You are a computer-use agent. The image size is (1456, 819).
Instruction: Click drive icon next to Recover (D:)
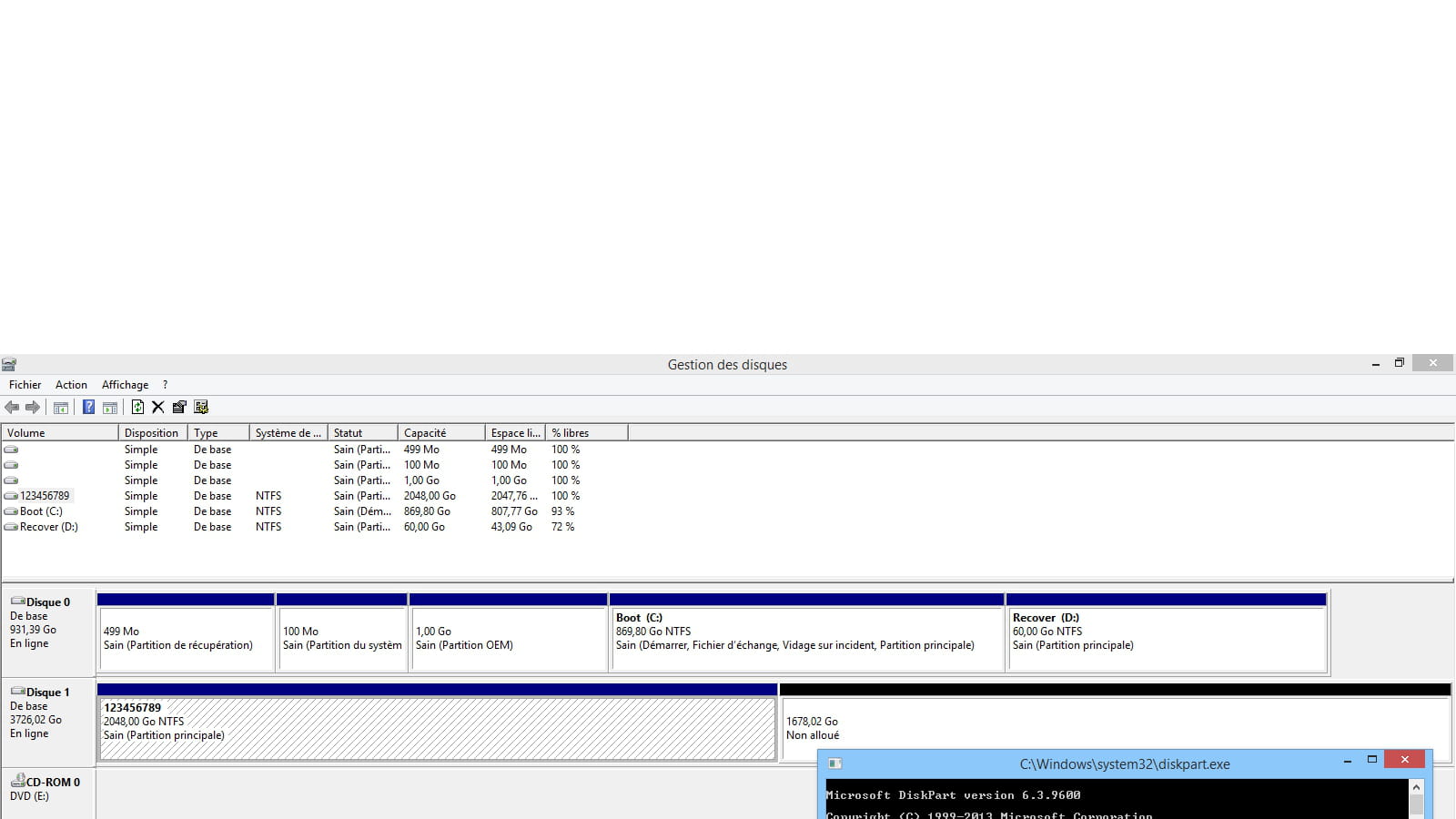tap(11, 527)
